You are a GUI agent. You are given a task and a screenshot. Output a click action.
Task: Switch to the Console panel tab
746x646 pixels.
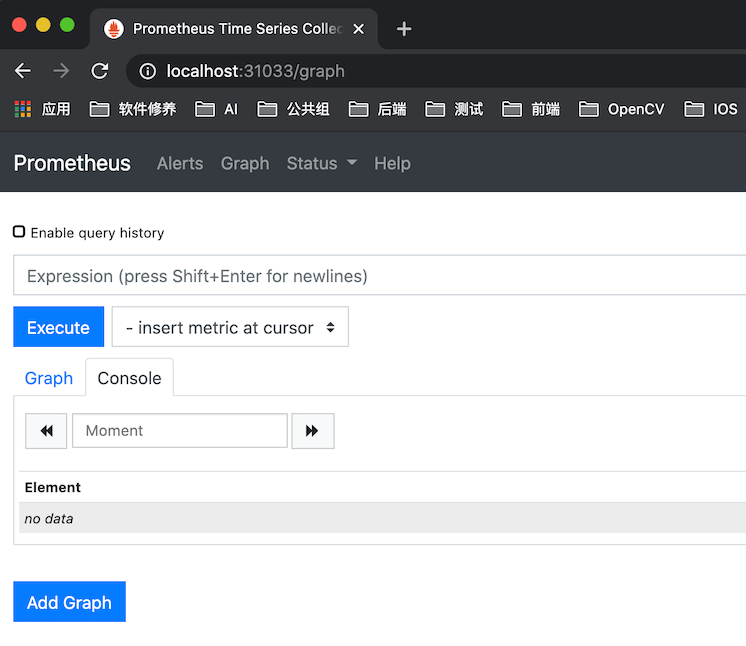[129, 378]
